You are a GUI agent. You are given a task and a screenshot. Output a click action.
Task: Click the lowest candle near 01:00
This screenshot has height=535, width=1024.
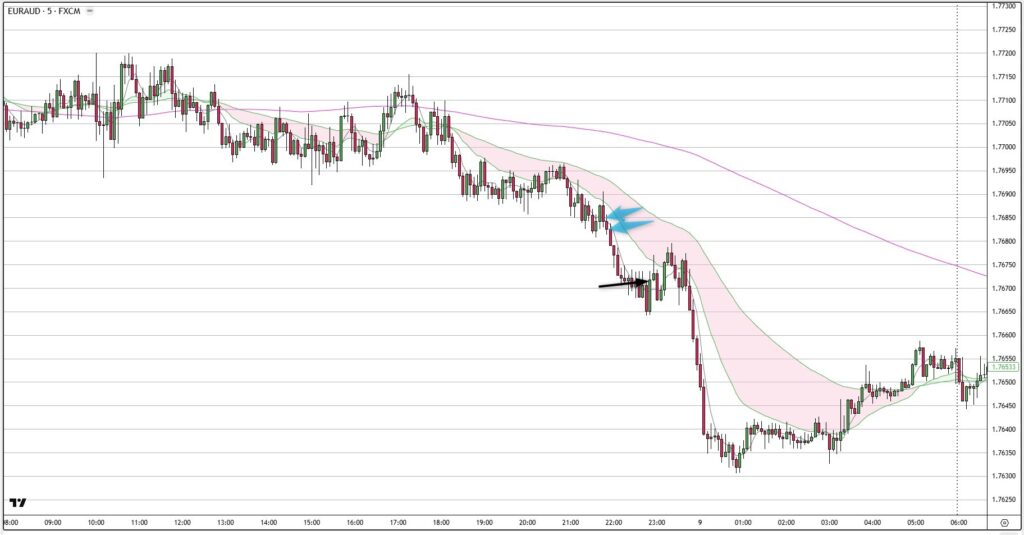point(738,463)
